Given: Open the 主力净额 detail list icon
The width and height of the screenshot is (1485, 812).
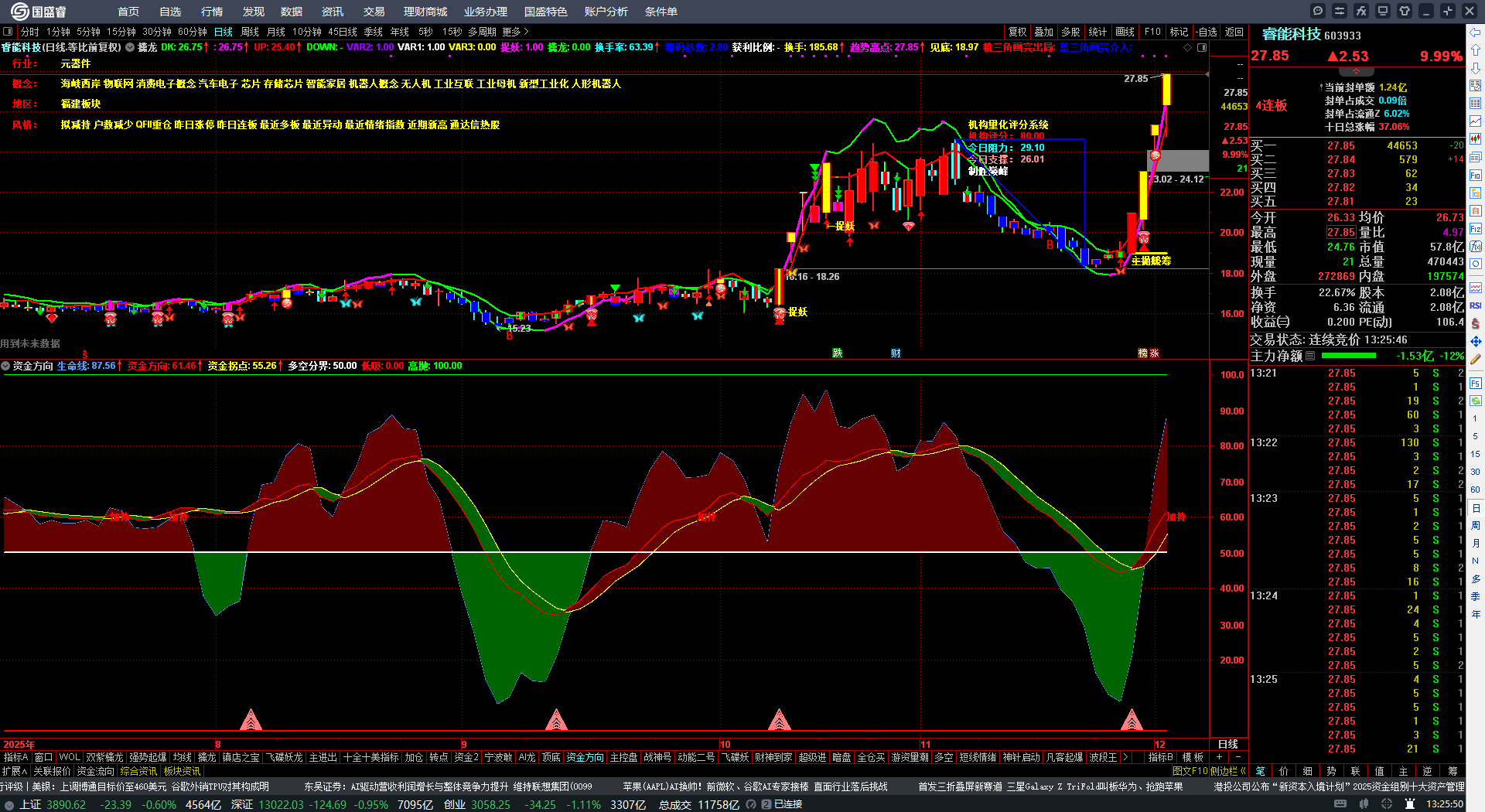Looking at the screenshot, I should pos(1310,356).
